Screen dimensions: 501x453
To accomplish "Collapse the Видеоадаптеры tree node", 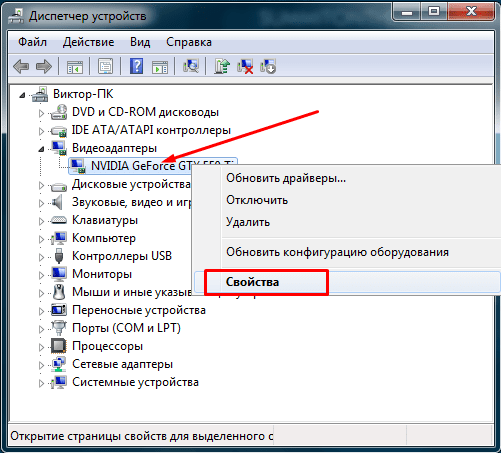I will click(x=41, y=149).
